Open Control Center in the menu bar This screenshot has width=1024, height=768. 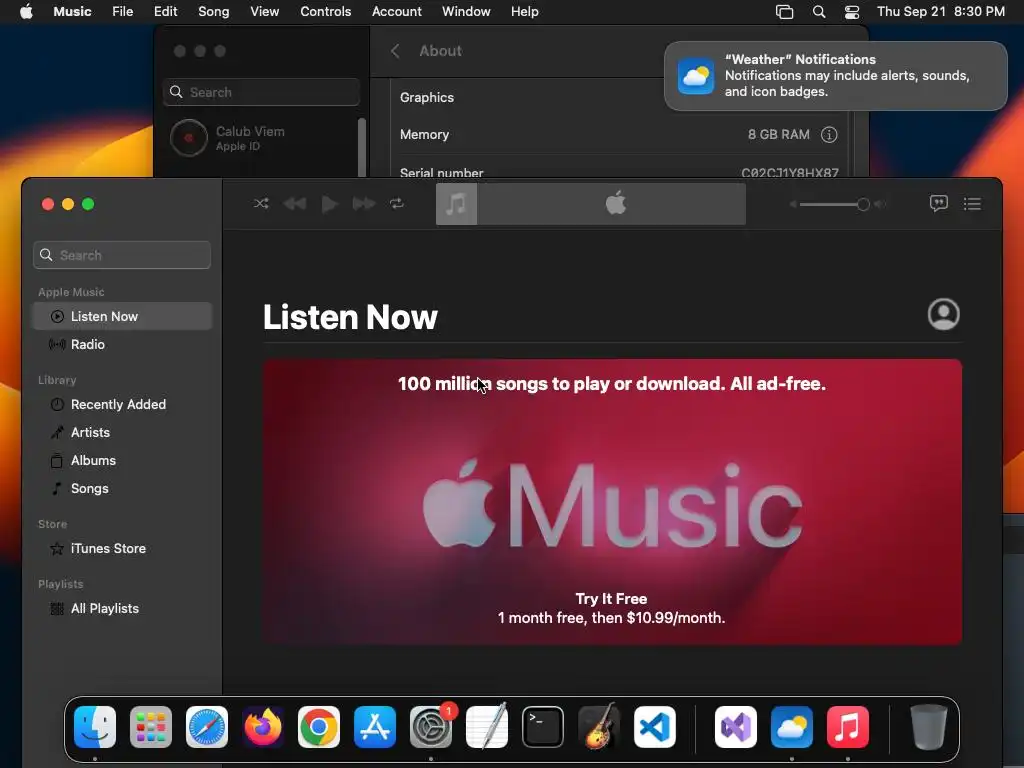[852, 12]
